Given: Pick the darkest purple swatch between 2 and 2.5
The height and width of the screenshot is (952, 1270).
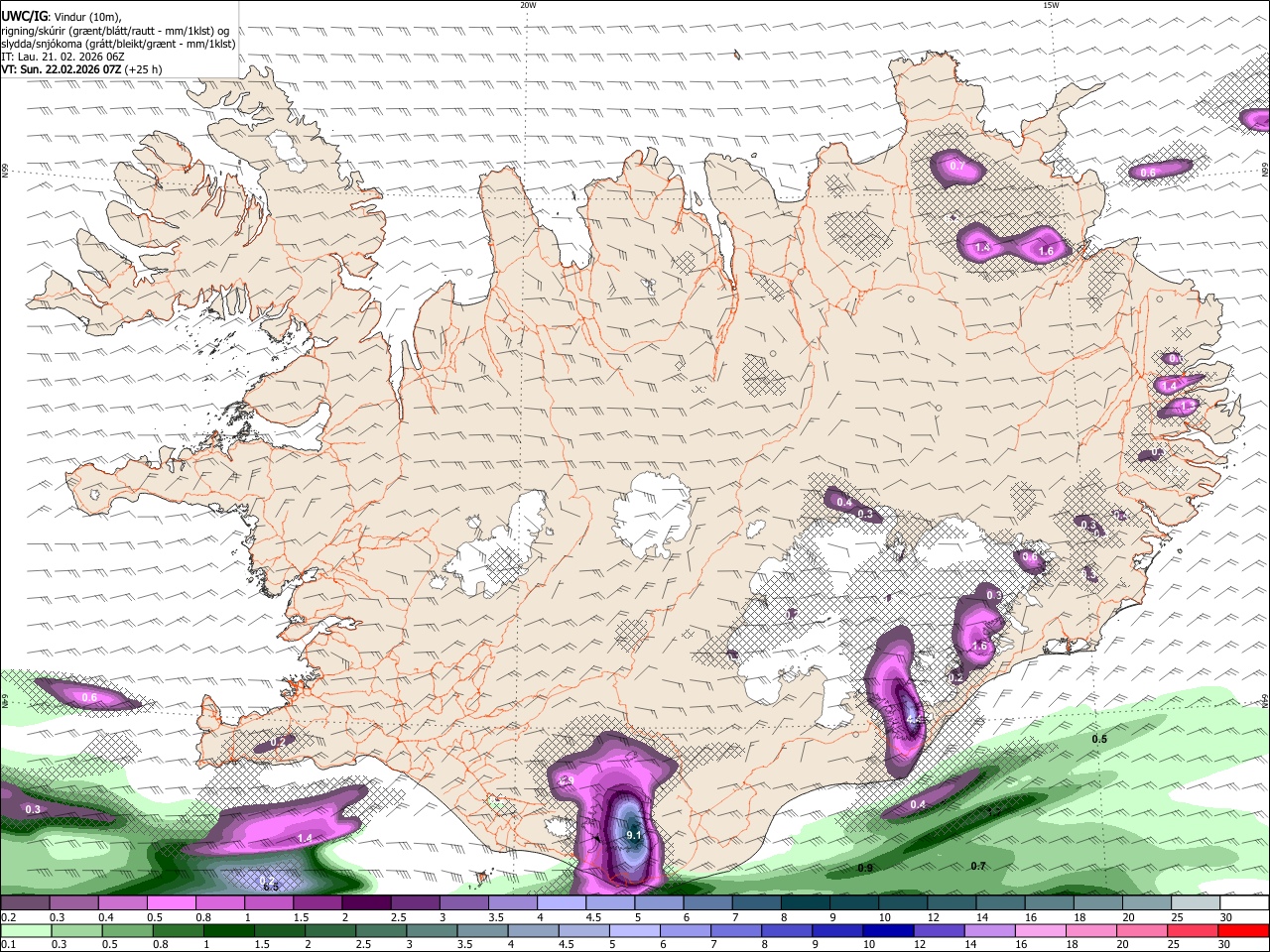Looking at the screenshot, I should tap(365, 903).
